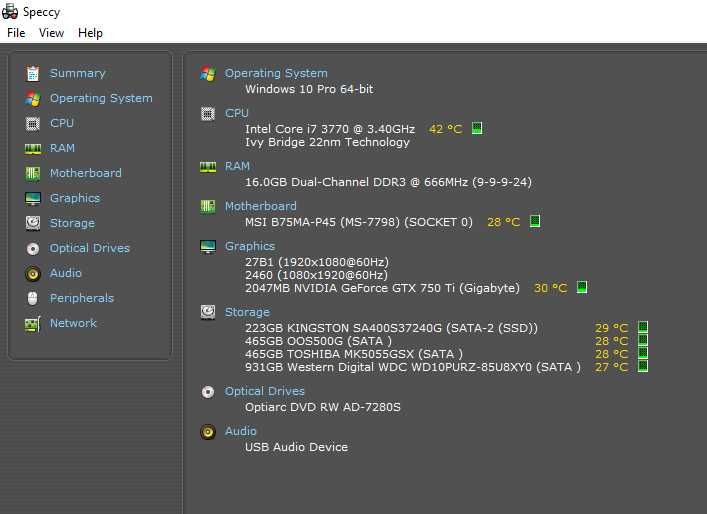Click the Speccy app icon in title bar

(x=10, y=12)
